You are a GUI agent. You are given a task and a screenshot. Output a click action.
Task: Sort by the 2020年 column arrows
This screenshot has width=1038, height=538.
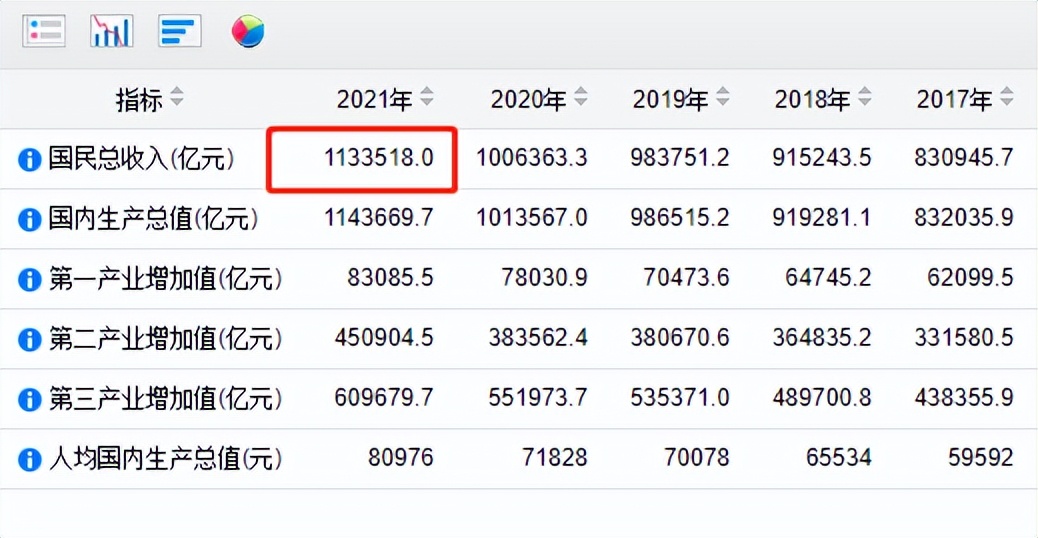(581, 97)
